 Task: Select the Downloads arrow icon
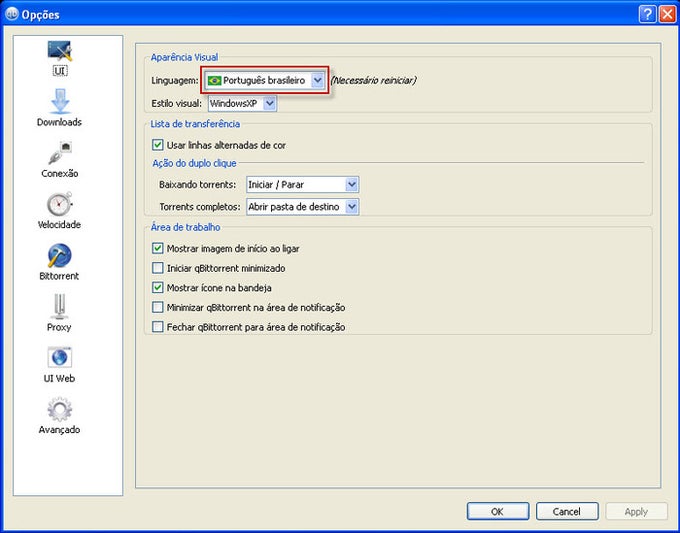point(60,101)
